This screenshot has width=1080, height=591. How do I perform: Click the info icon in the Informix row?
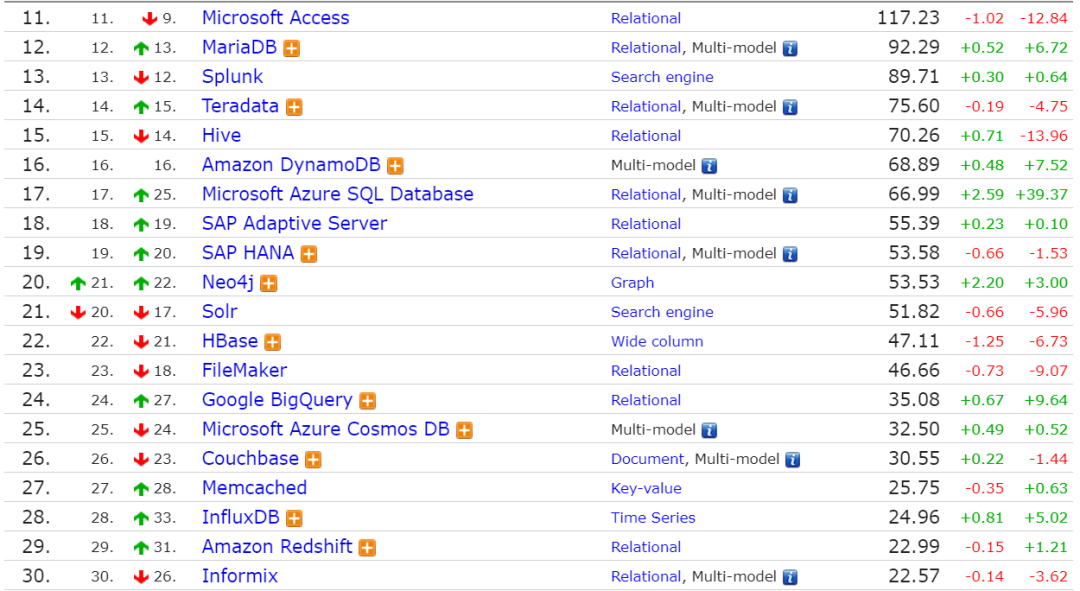[x=790, y=577]
